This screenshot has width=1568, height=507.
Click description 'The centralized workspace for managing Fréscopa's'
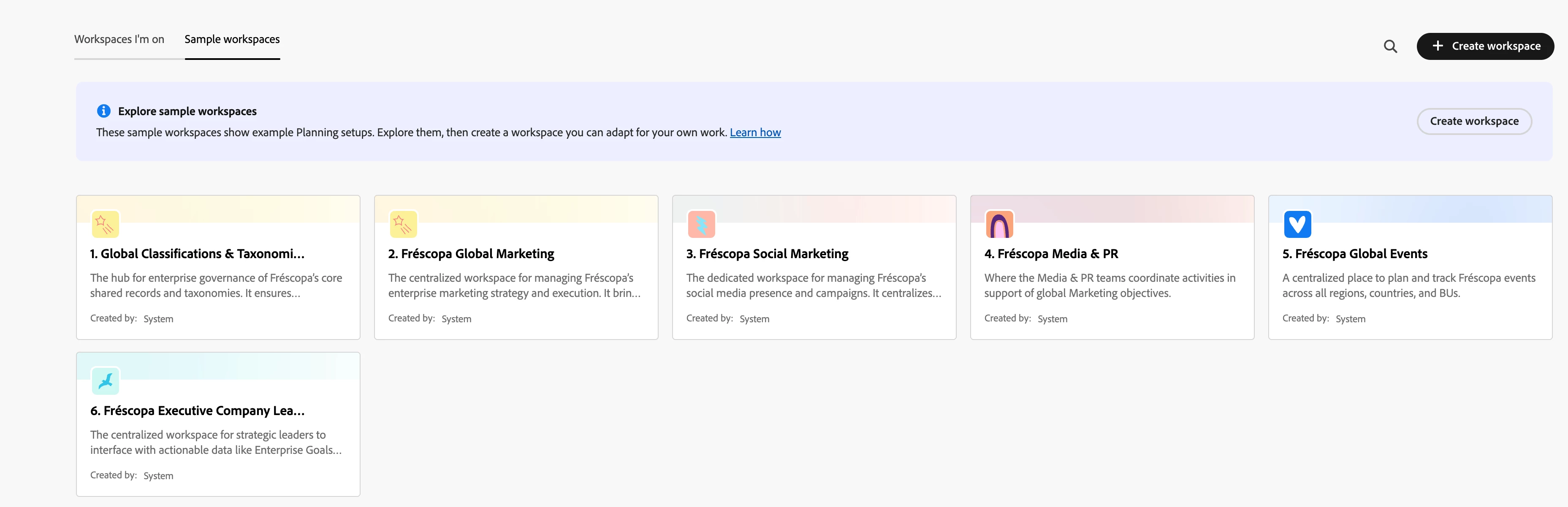(514, 285)
